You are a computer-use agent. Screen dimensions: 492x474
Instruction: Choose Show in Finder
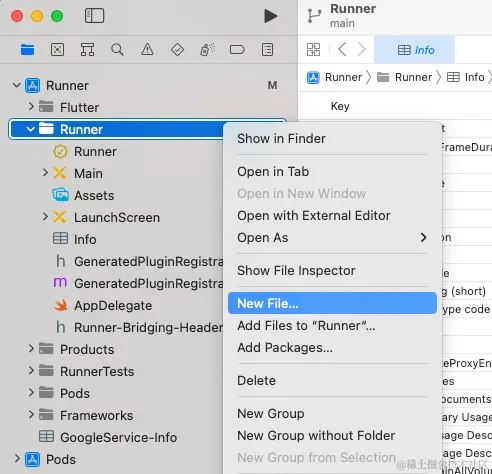pos(332,139)
